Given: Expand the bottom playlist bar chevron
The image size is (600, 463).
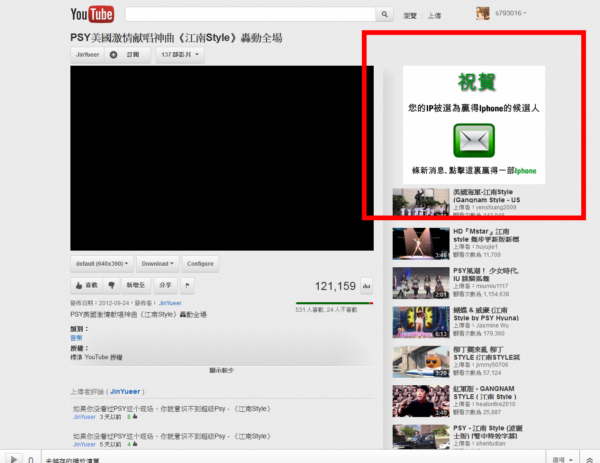Looking at the screenshot, I should point(590,459).
